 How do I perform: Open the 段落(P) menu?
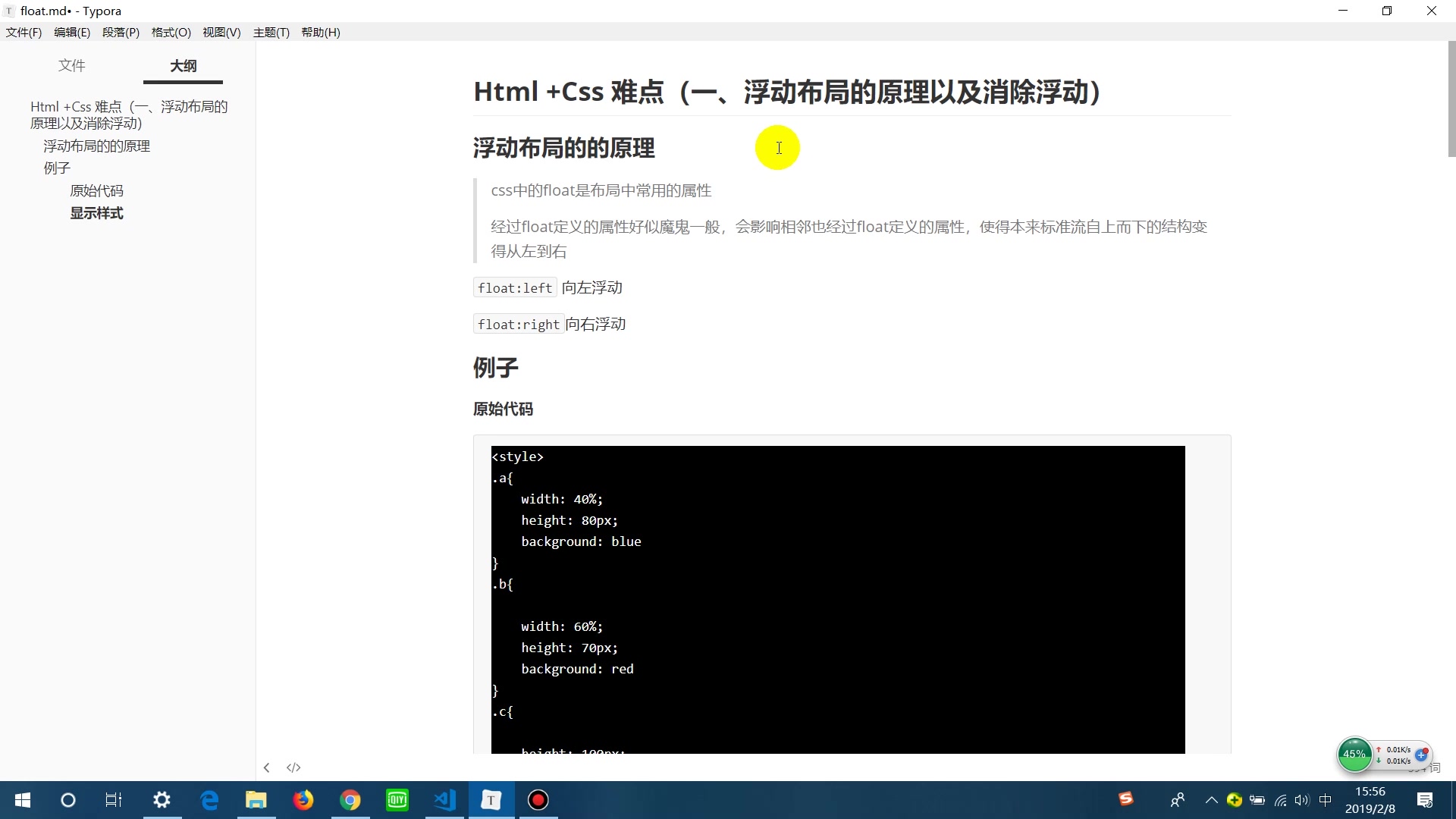pyautogui.click(x=121, y=32)
